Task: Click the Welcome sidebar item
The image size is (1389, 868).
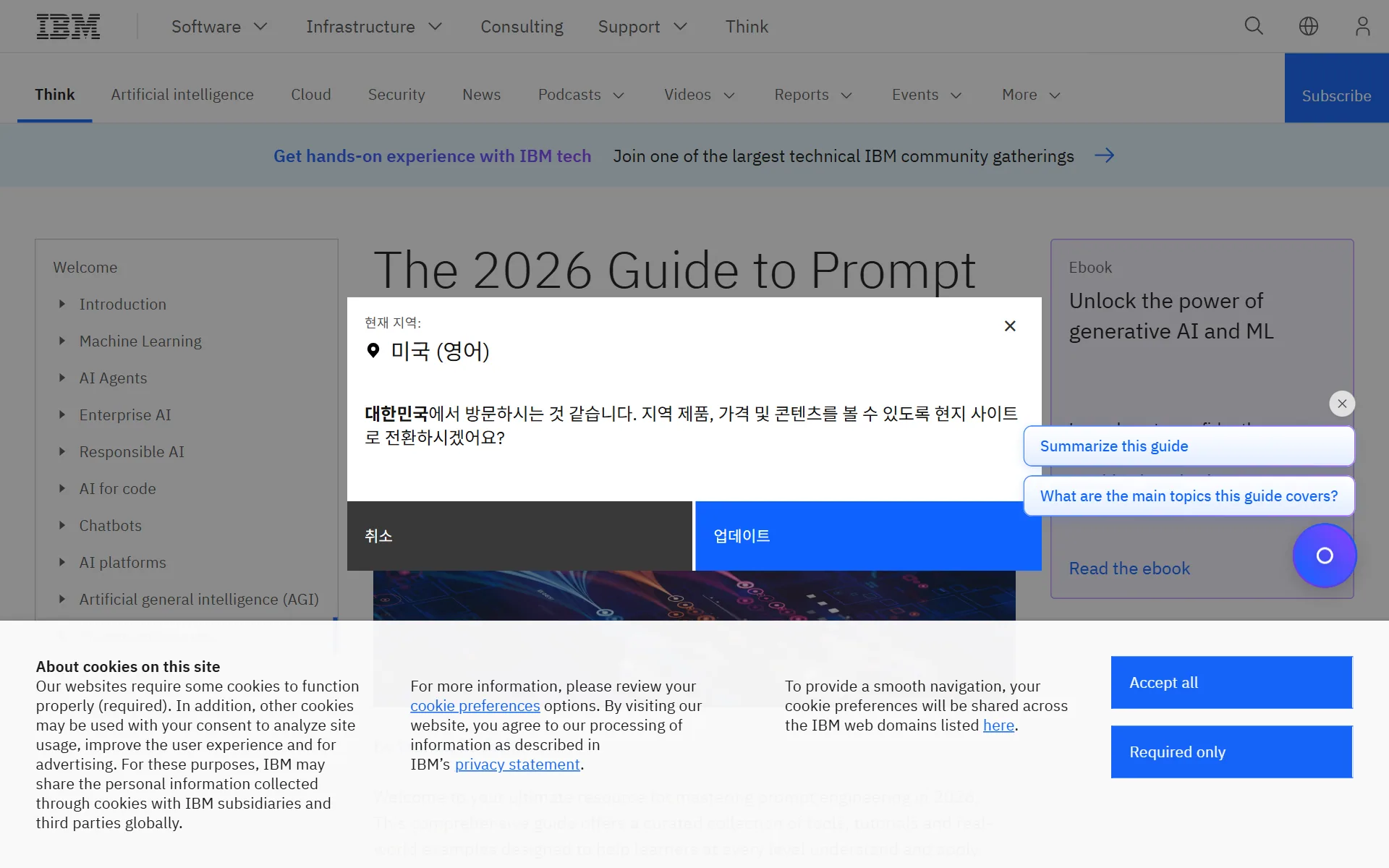Action: pos(85,267)
